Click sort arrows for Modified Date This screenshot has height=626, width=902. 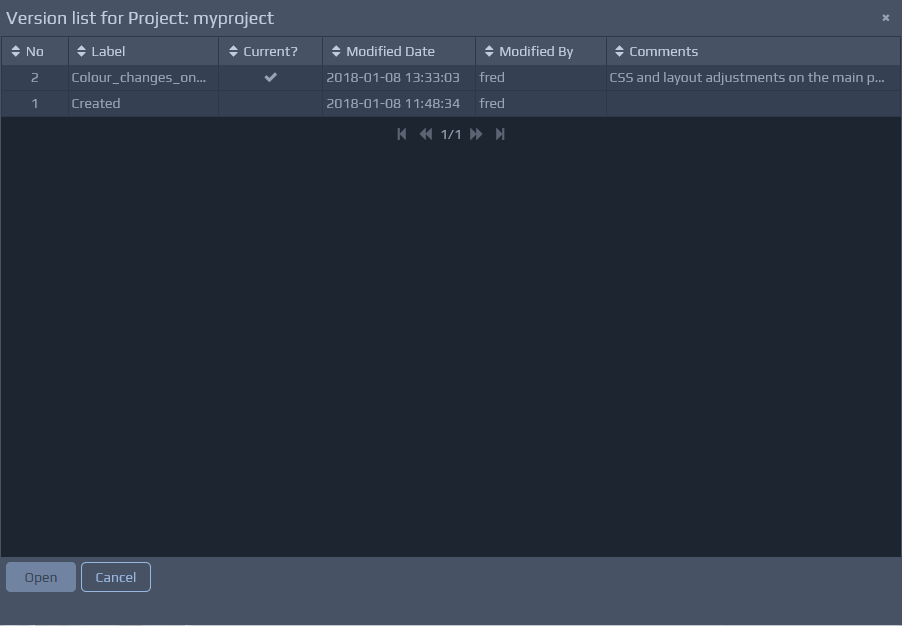tap(336, 51)
